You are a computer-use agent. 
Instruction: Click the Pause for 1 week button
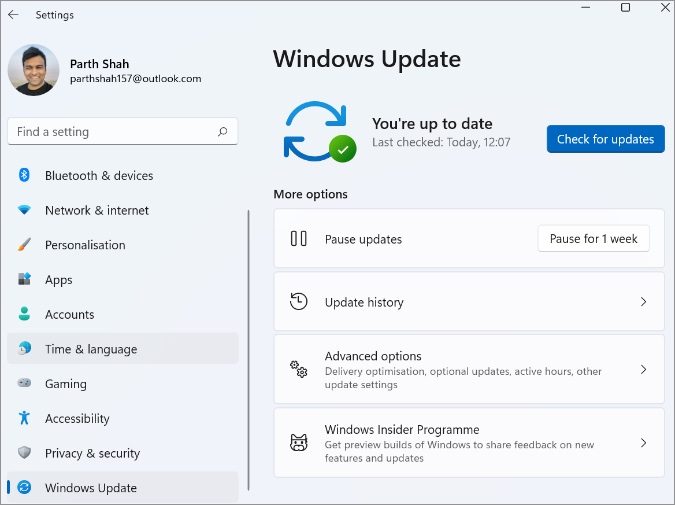click(x=594, y=239)
